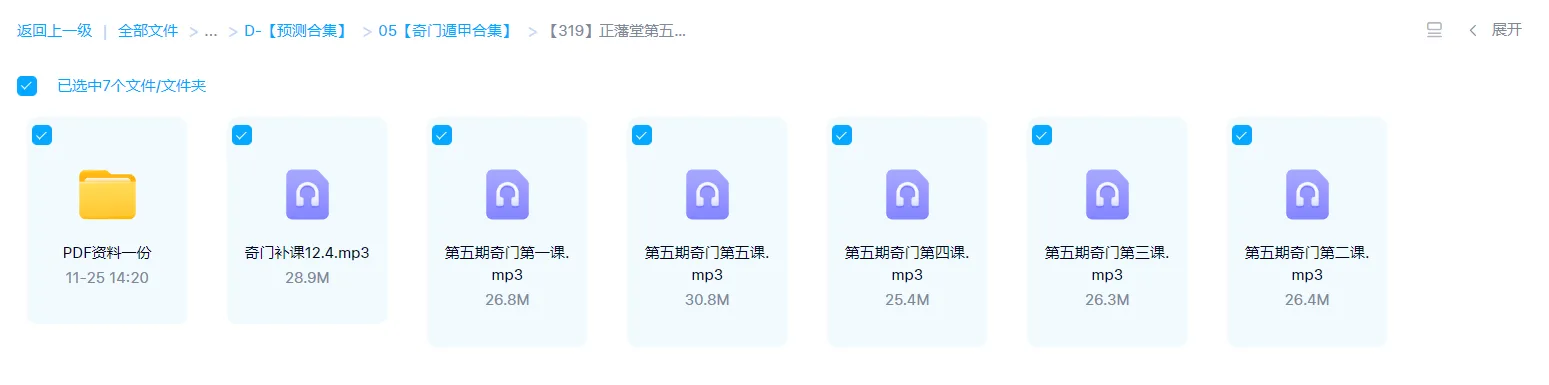Click audio icon of 第五期奇门第一课.mp3
The width and height of the screenshot is (1549, 385).
507,194
